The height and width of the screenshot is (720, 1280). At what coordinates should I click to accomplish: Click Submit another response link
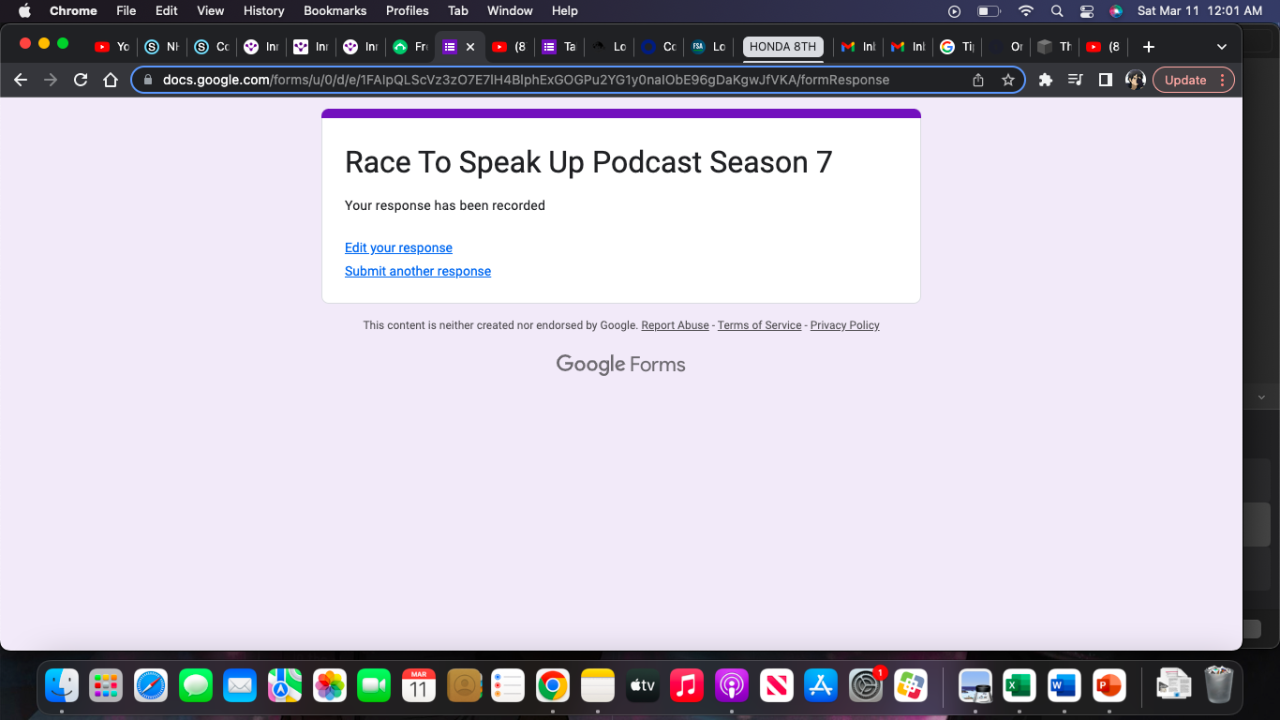coord(418,271)
